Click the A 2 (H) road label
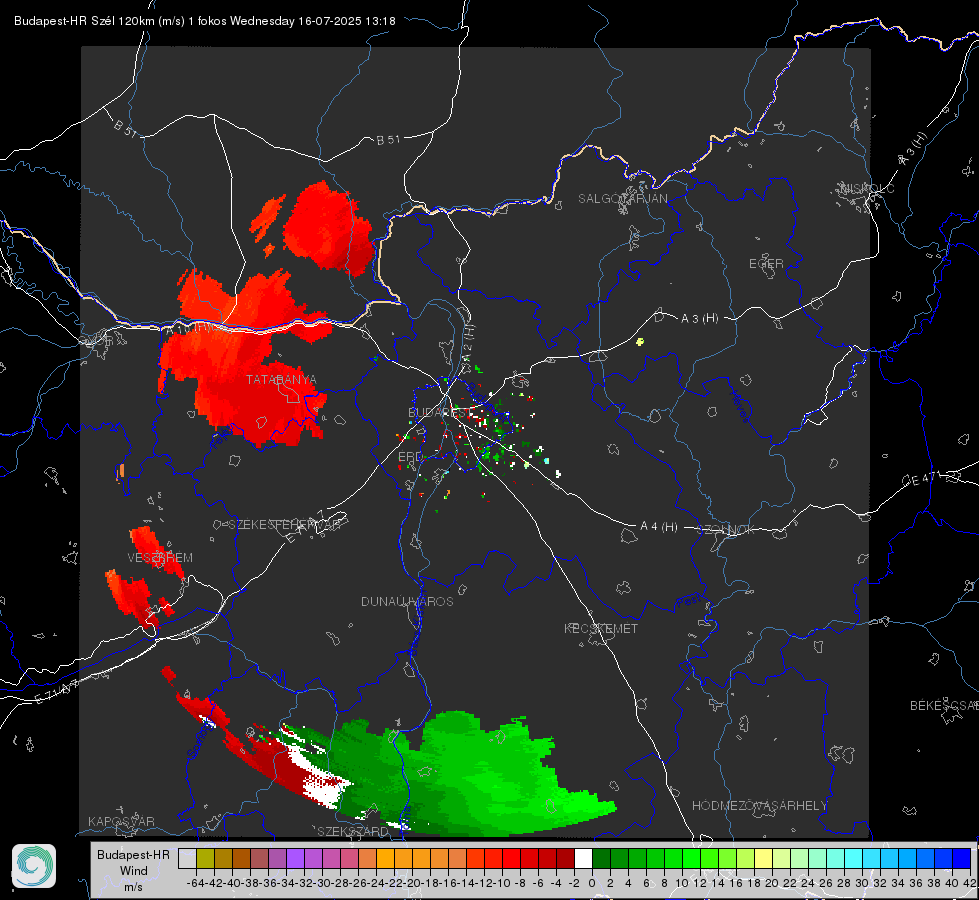Image resolution: width=979 pixels, height=900 pixels. [x=468, y=342]
